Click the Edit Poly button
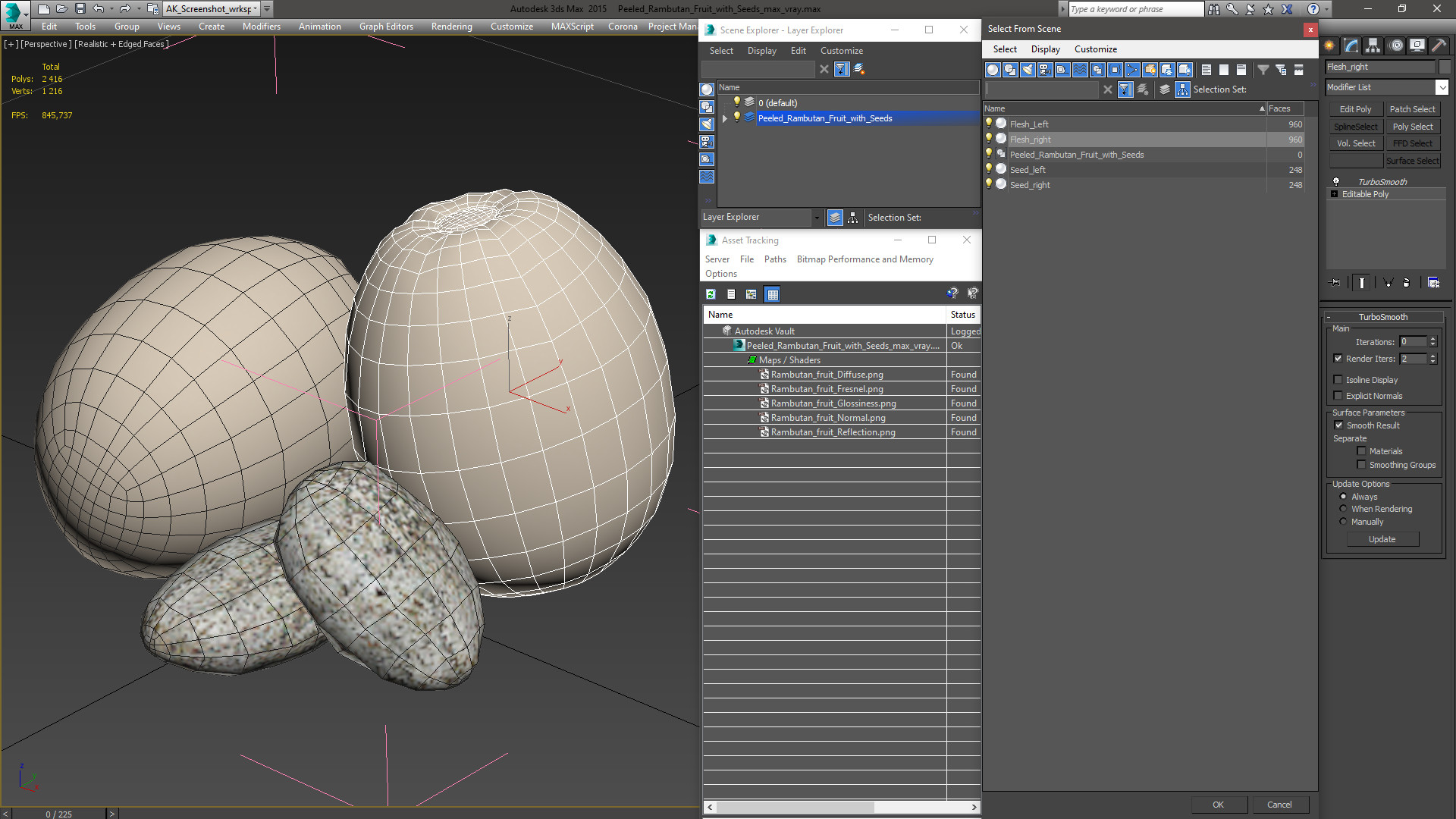This screenshot has height=819, width=1456. point(1355,109)
